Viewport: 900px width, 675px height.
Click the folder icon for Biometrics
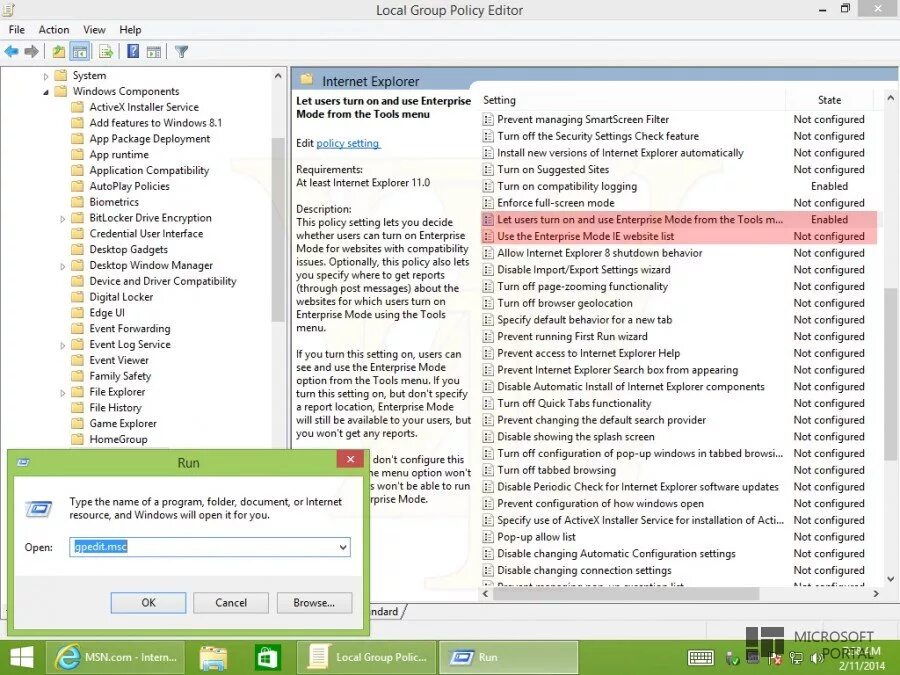tap(77, 202)
